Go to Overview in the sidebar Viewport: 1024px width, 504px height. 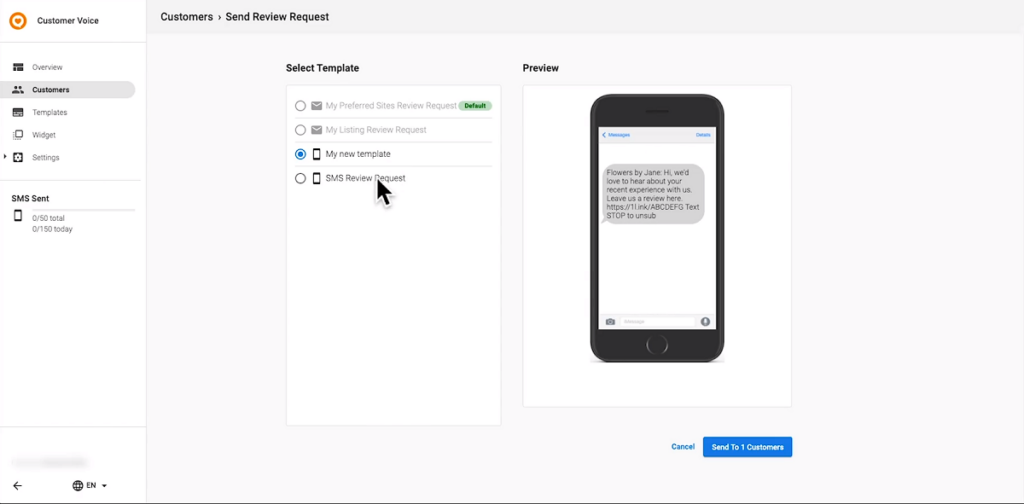tap(47, 67)
